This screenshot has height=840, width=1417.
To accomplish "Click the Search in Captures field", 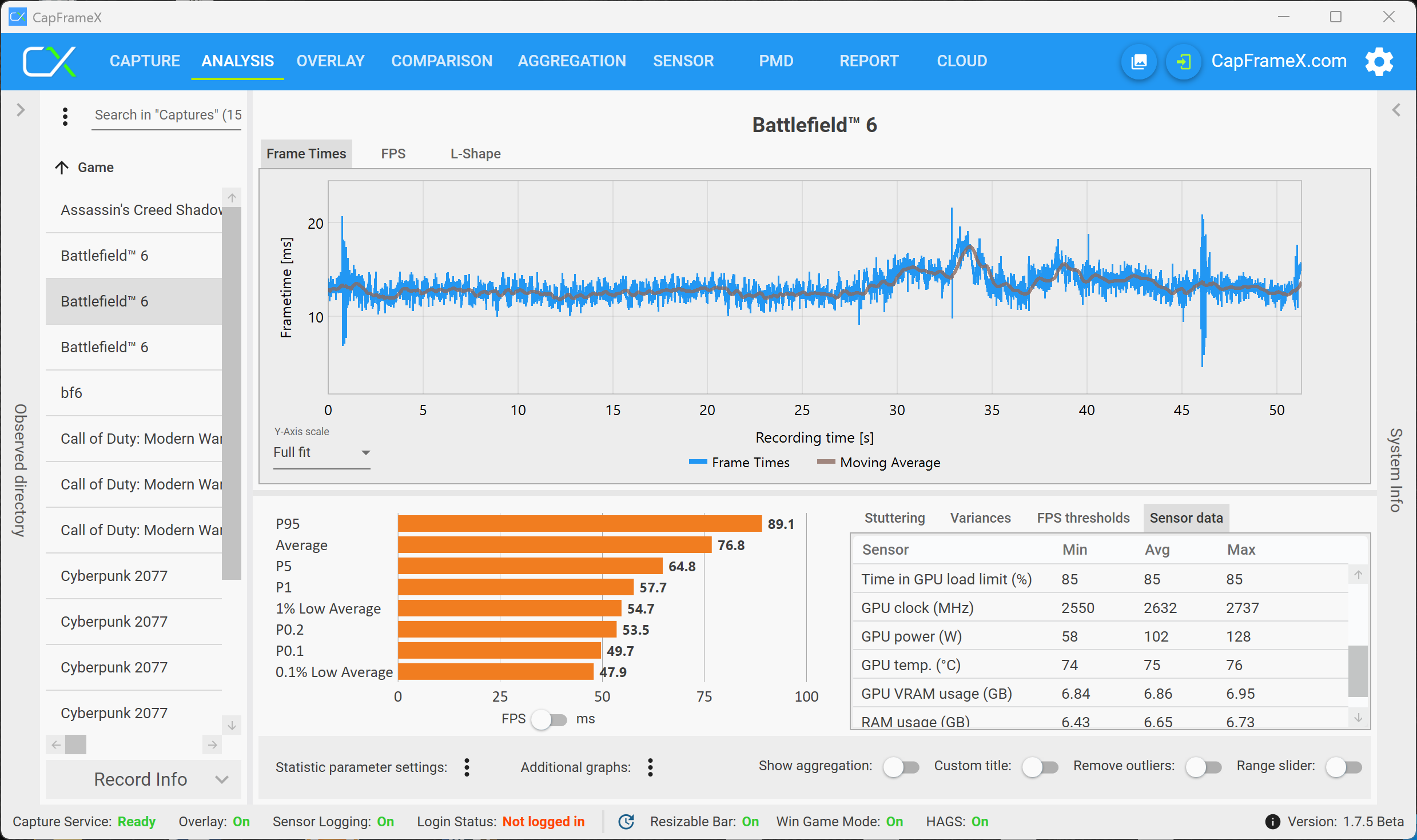I will (x=167, y=115).
